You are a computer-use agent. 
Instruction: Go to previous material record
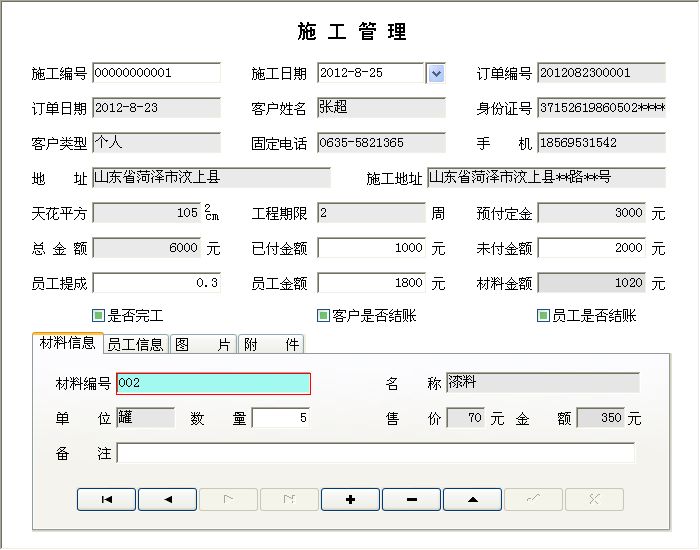pos(167,499)
